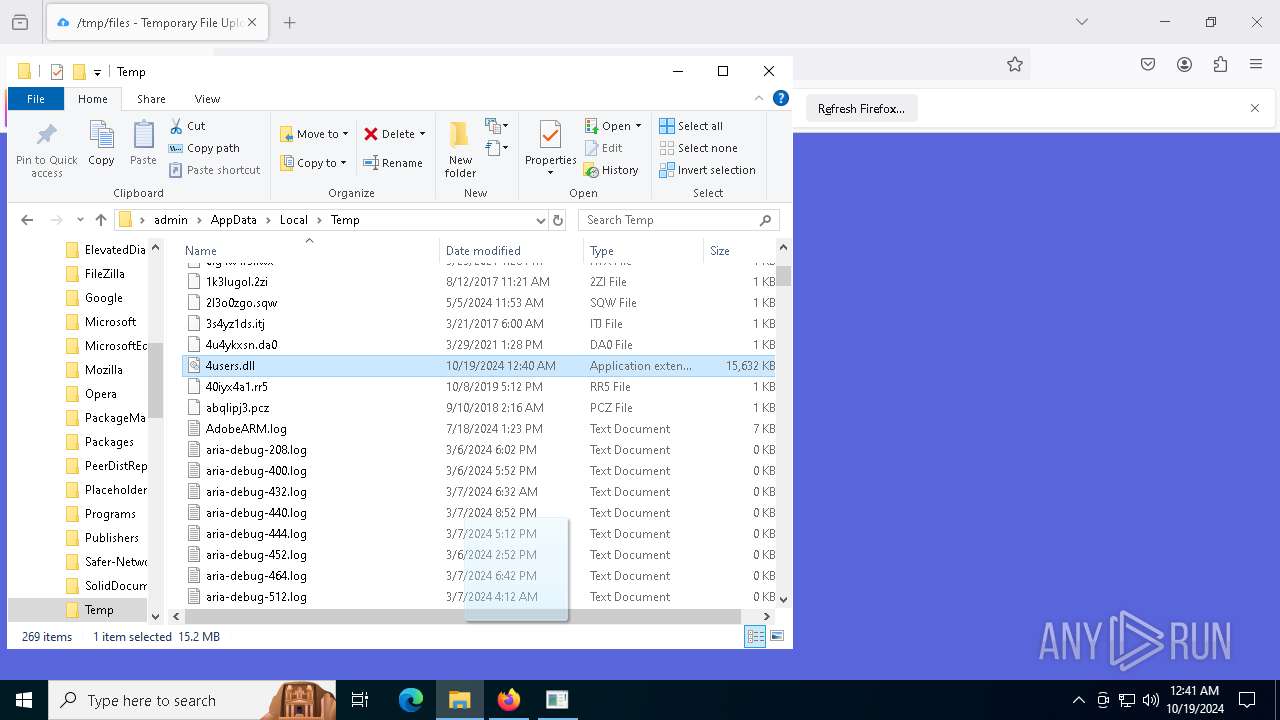Switch to the Share ribbon tab

(151, 99)
